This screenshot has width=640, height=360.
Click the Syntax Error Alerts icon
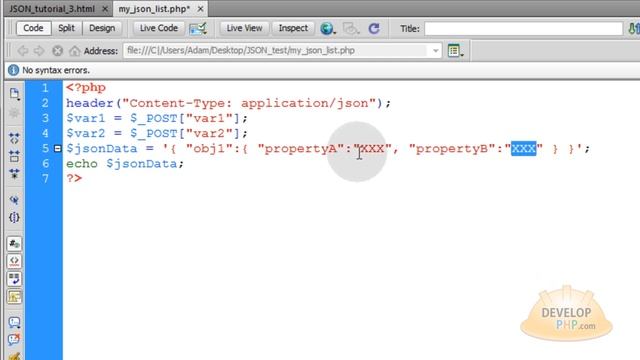tap(14, 297)
